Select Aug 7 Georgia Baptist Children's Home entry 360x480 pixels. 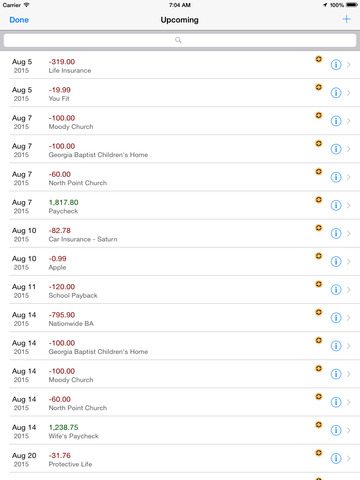tap(180, 149)
